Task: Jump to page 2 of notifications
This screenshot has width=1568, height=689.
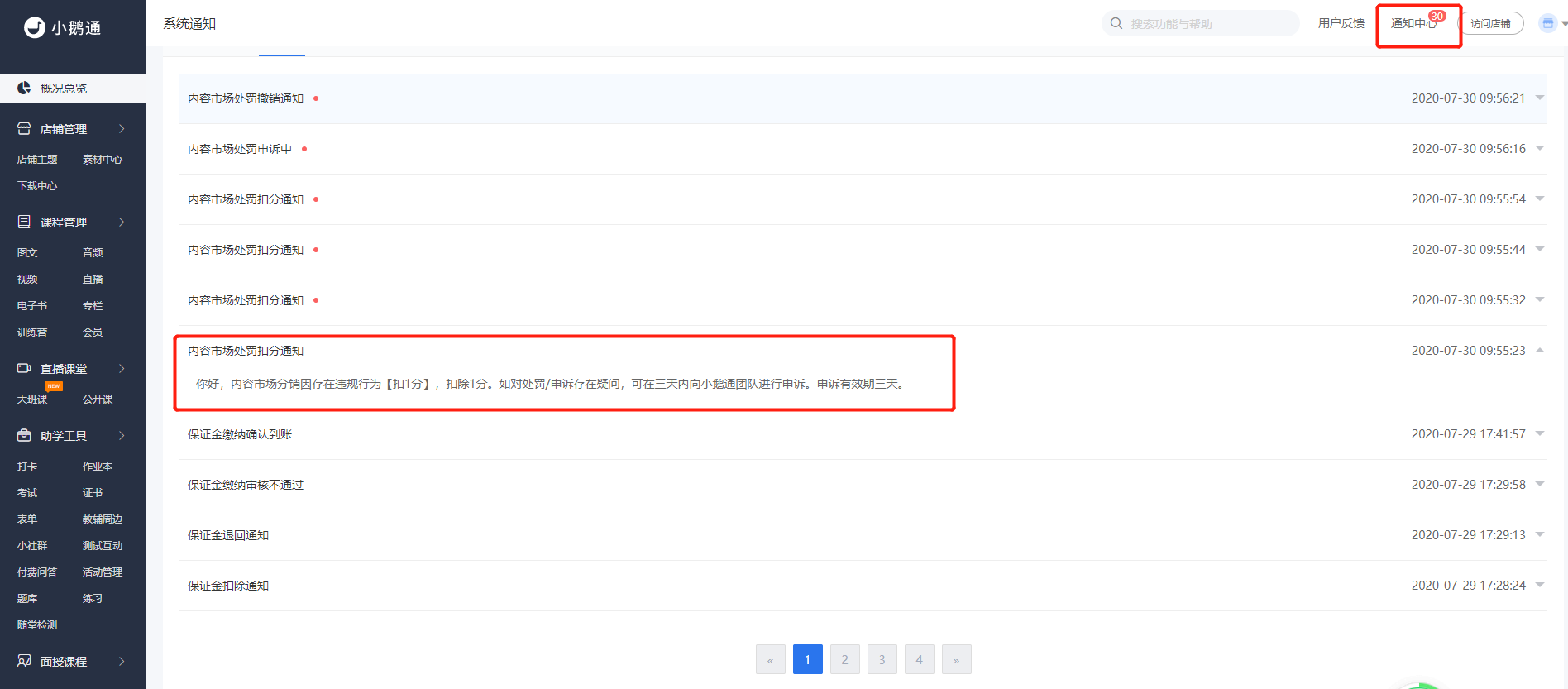Action: tap(845, 659)
